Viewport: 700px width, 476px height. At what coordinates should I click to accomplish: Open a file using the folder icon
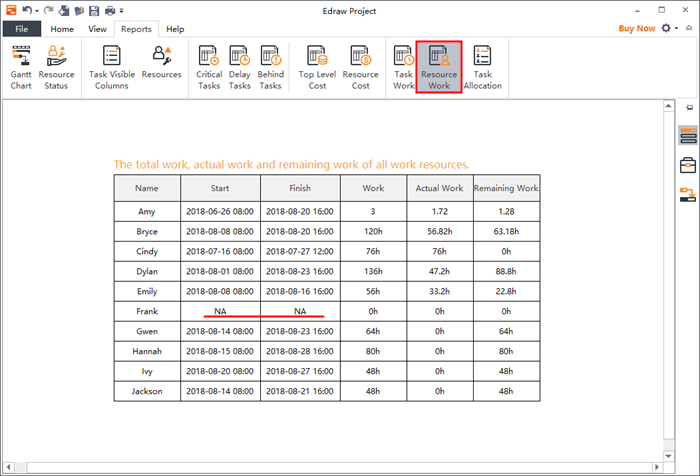[79, 10]
